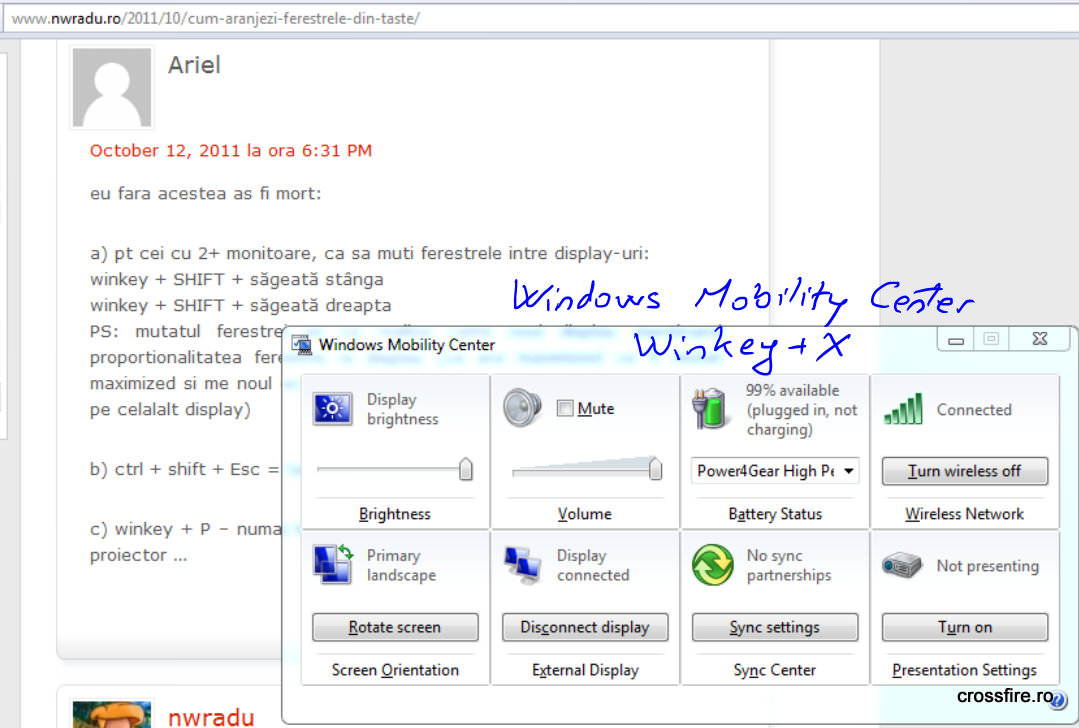
Task: Click the speaker volume icon
Action: pyautogui.click(x=522, y=407)
